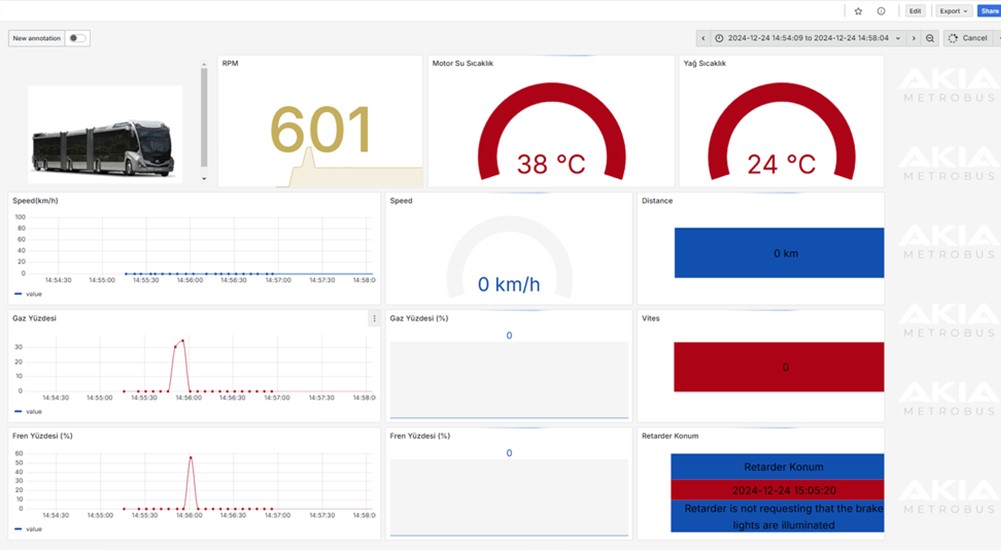Screen dimensions: 1001x555
Task: Open the Retarder Konum panel title
Action: (x=670, y=436)
